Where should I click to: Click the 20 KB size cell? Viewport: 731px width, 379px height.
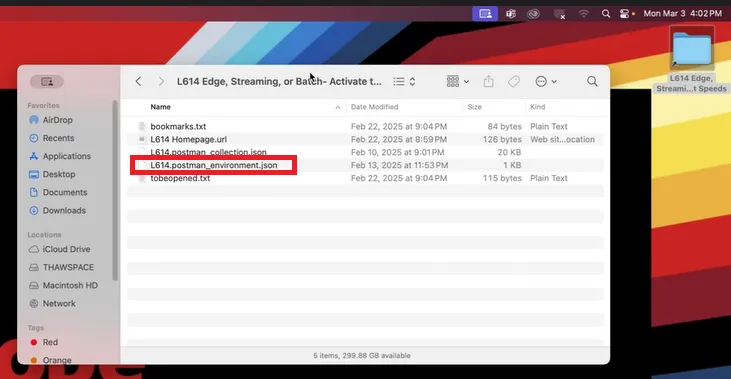point(510,152)
